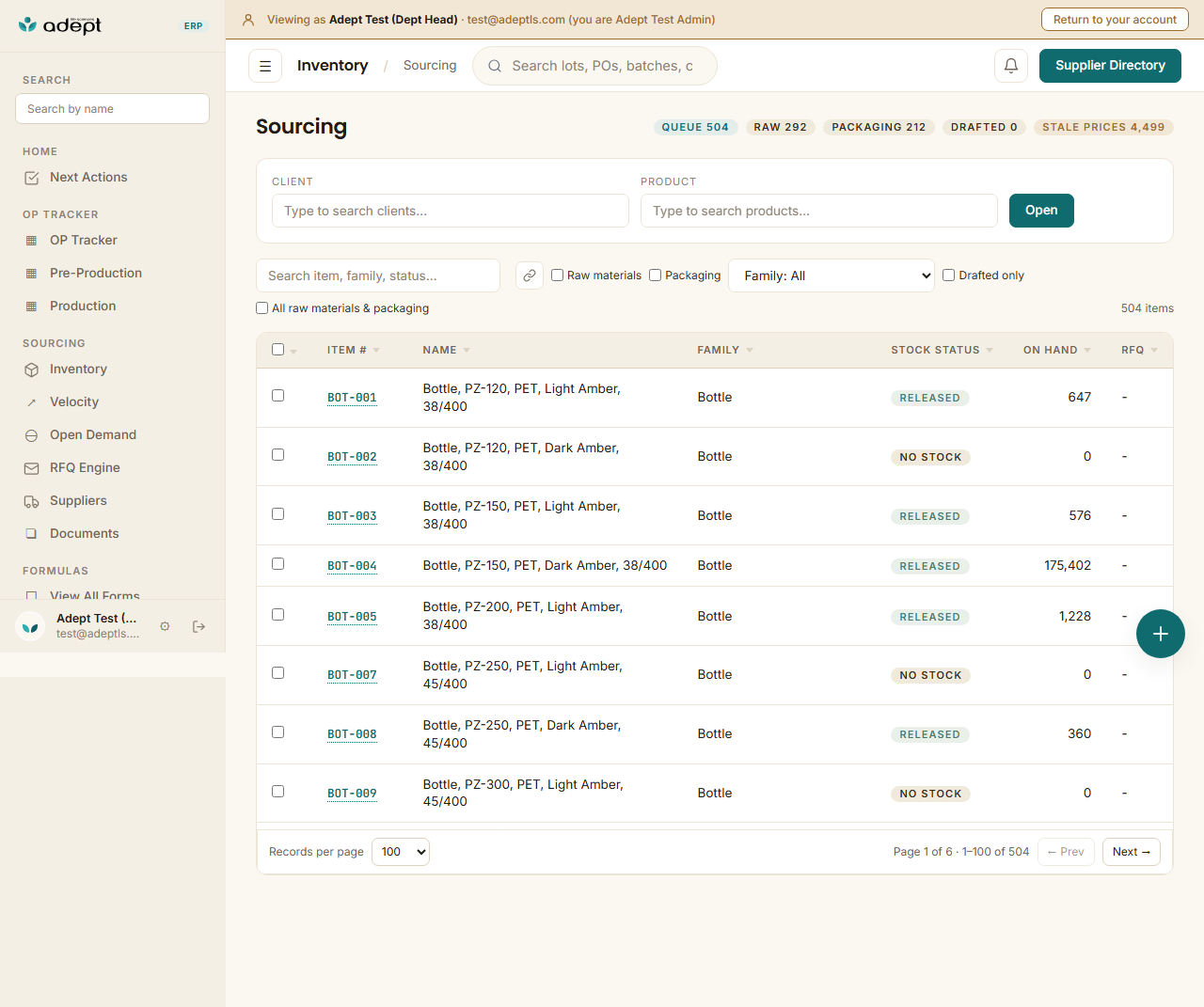Click the teal Open button
The height and width of the screenshot is (1007, 1204).
1041,211
